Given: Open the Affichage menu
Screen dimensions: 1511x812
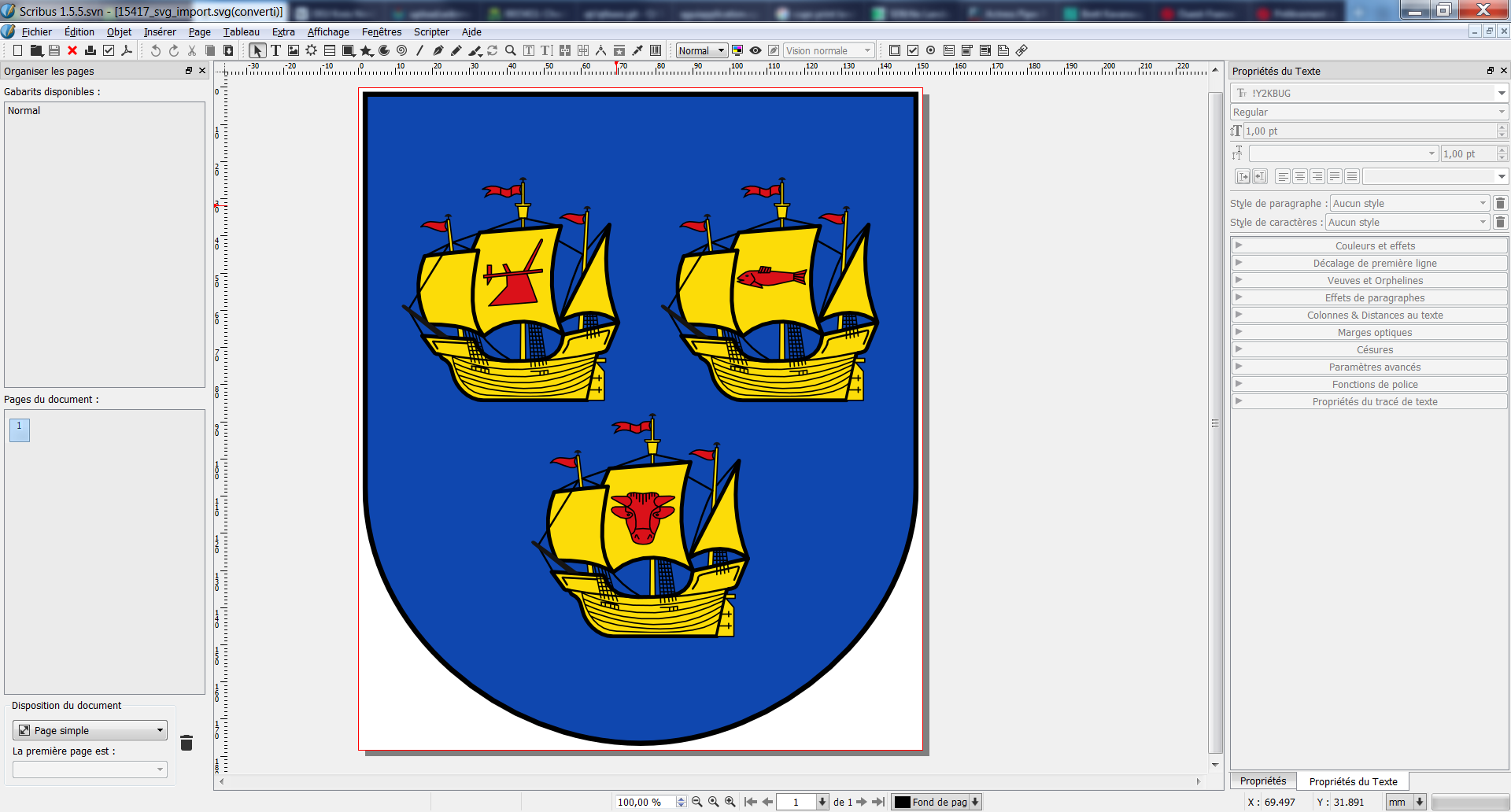Looking at the screenshot, I should (x=328, y=31).
